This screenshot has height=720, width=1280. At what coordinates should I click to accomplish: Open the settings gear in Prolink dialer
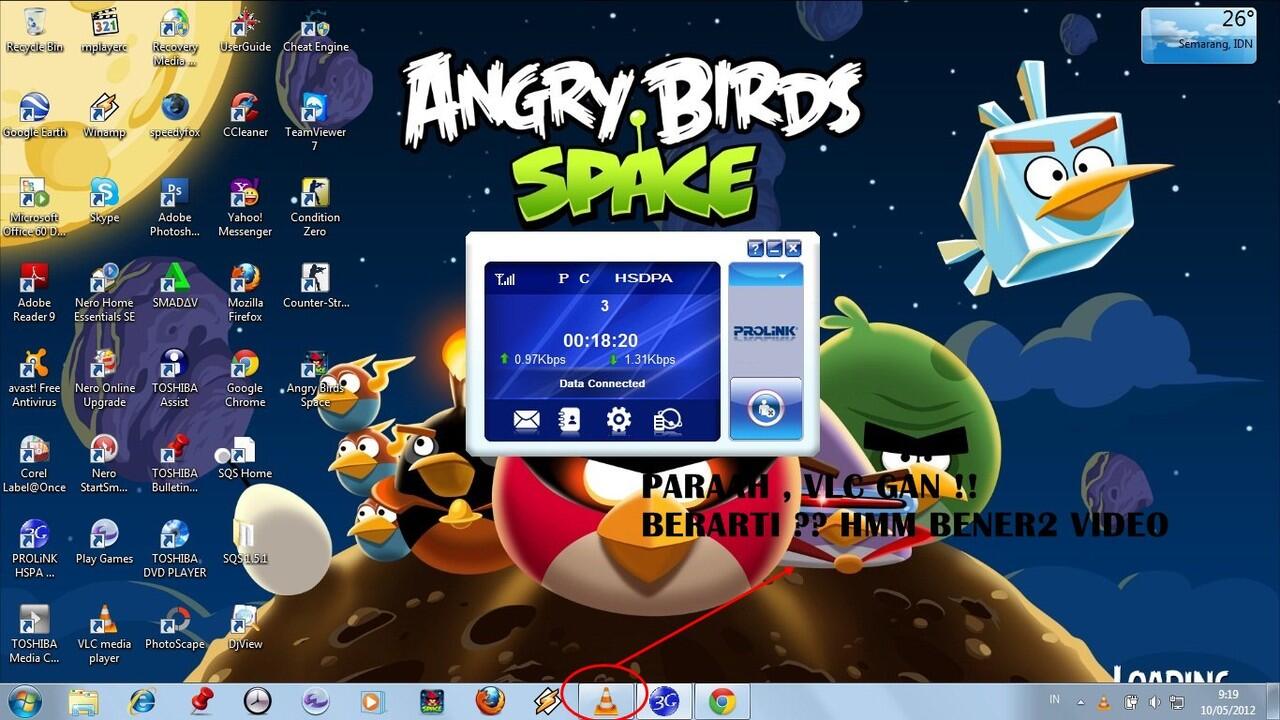point(619,420)
